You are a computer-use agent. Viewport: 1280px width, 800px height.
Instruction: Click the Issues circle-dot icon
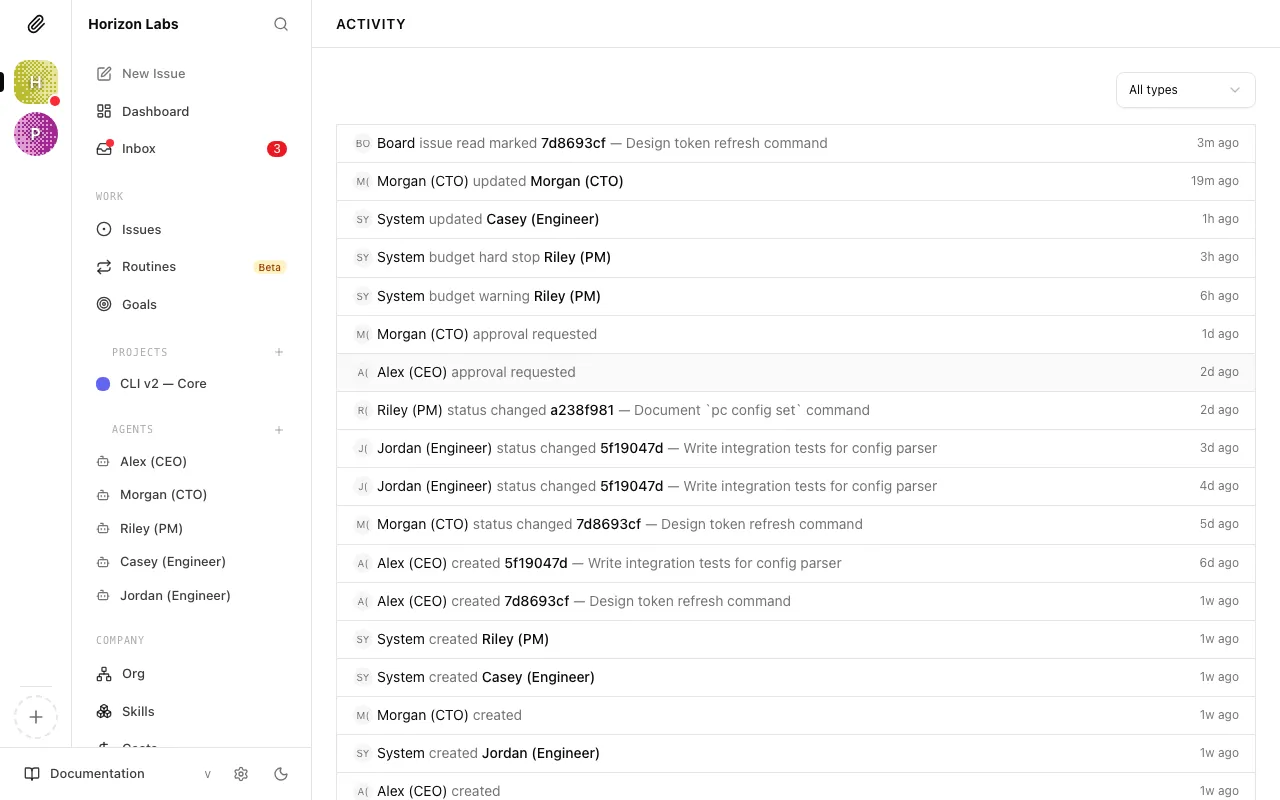[x=104, y=229]
